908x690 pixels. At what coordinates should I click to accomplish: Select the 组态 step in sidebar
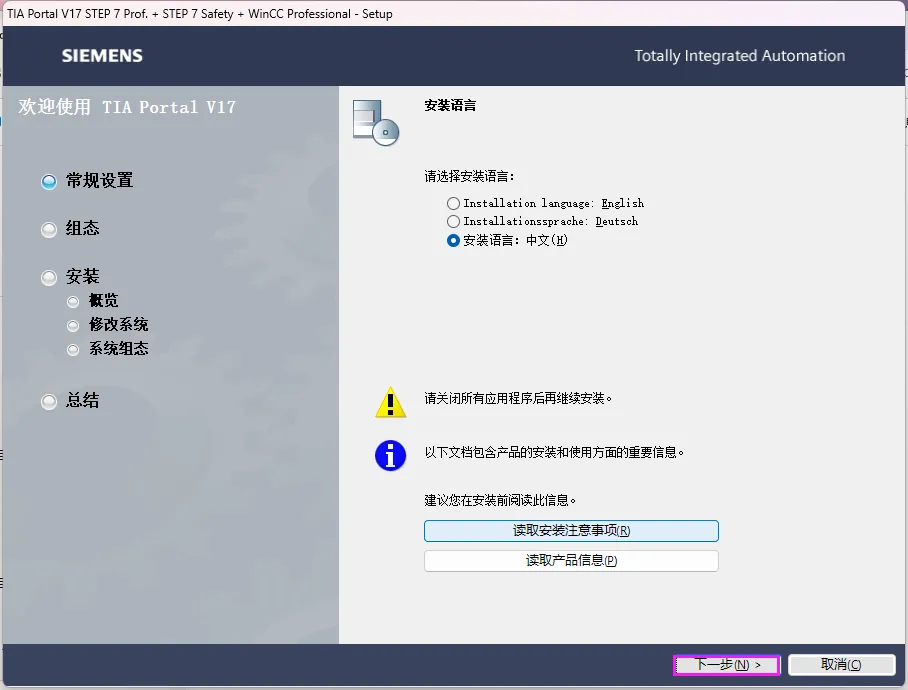[71, 229]
